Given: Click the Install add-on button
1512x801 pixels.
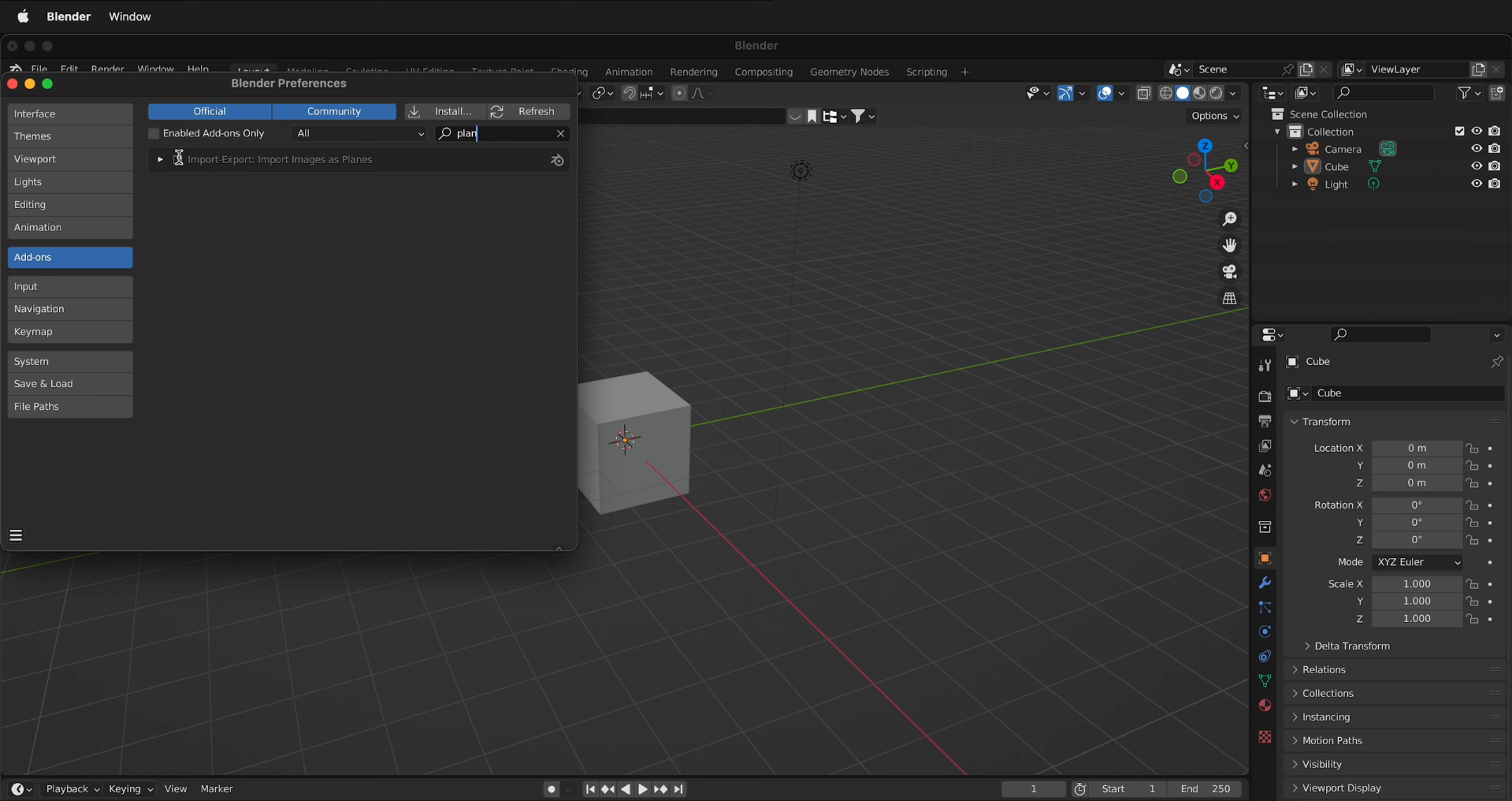Looking at the screenshot, I should pyautogui.click(x=444, y=112).
